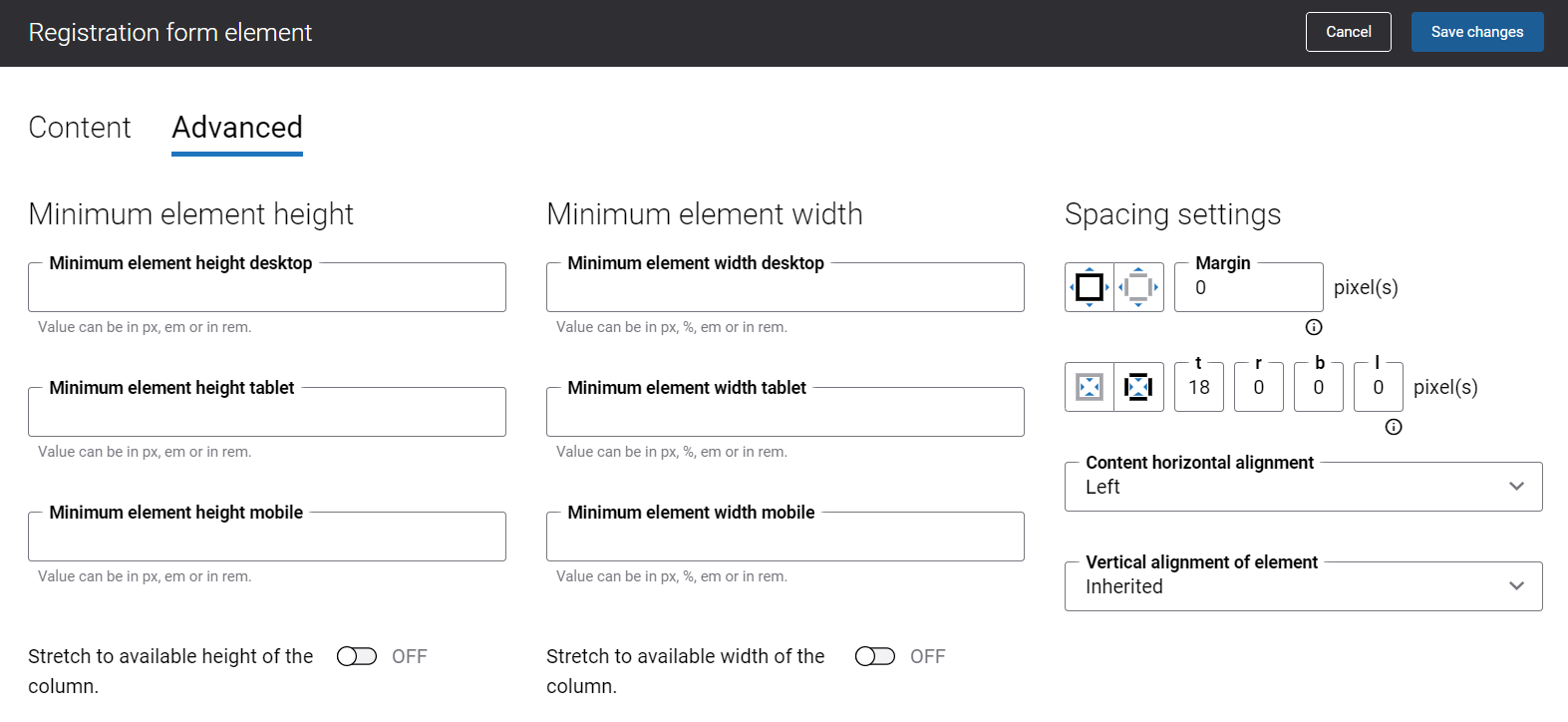Click the left padding 'l' field
1568x722 pixels.
[x=1378, y=388]
